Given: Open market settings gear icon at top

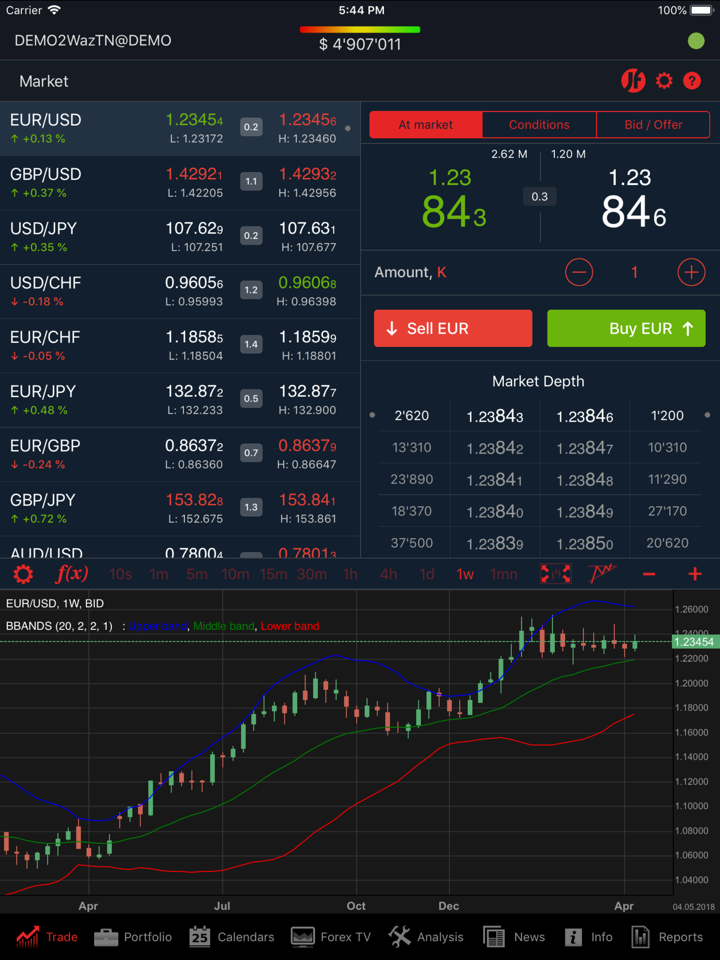Looking at the screenshot, I should (x=664, y=81).
